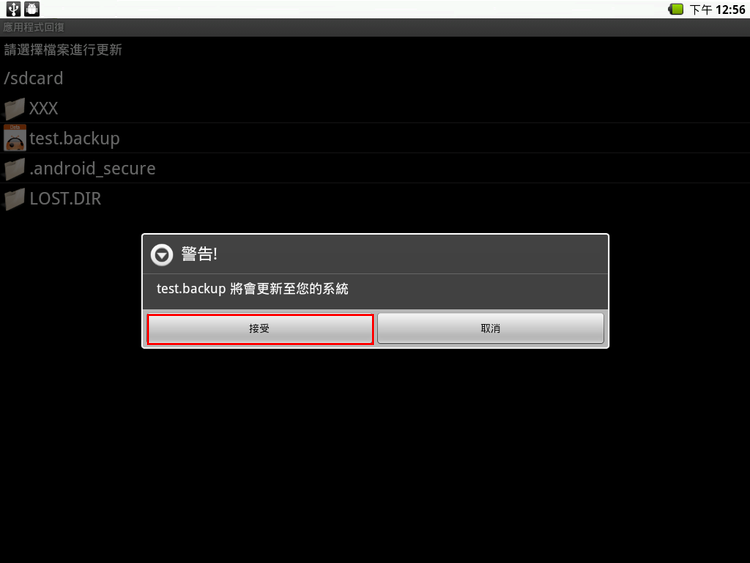Viewport: 750px width, 563px height.
Task: Click the 應用程式回復 title bar text
Action: pos(33,27)
